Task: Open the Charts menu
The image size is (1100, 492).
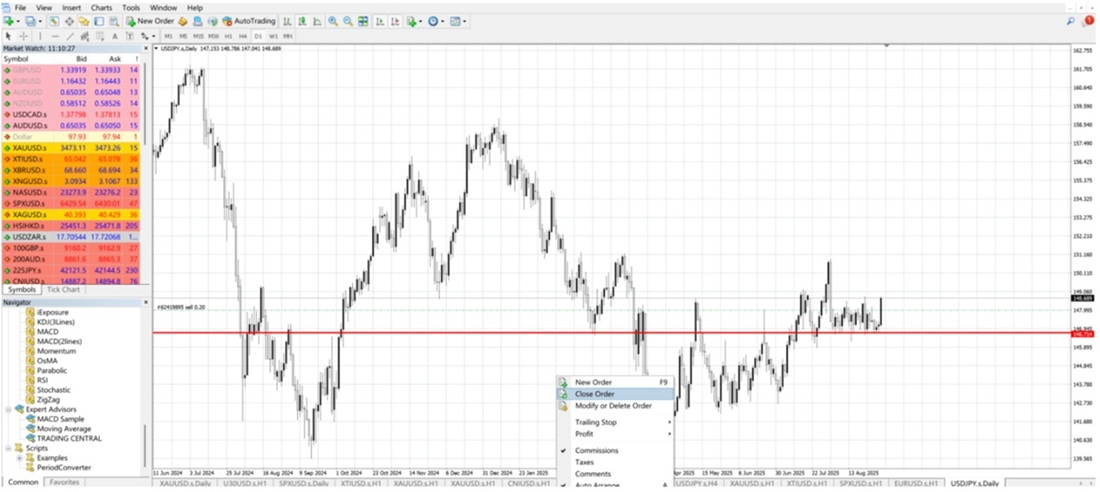Action: [101, 7]
